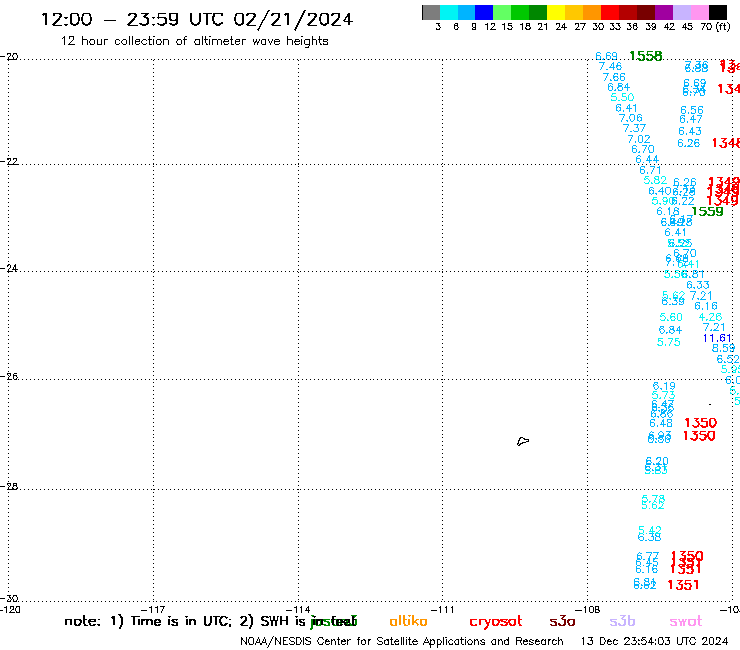
Task: Click the red time stamp '1351' at bottom
Action: 683,585
